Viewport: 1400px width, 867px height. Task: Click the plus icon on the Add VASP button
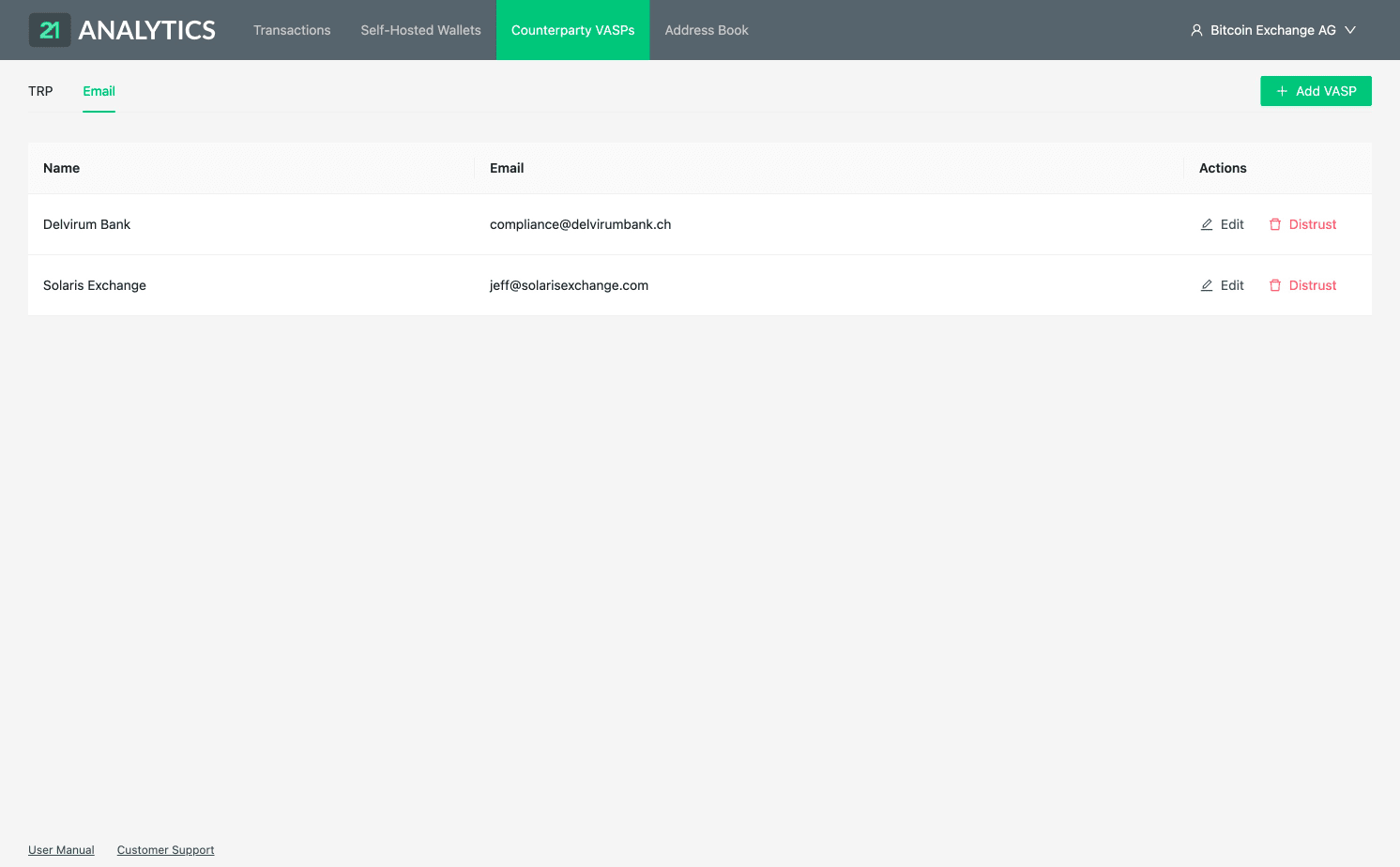click(x=1282, y=90)
